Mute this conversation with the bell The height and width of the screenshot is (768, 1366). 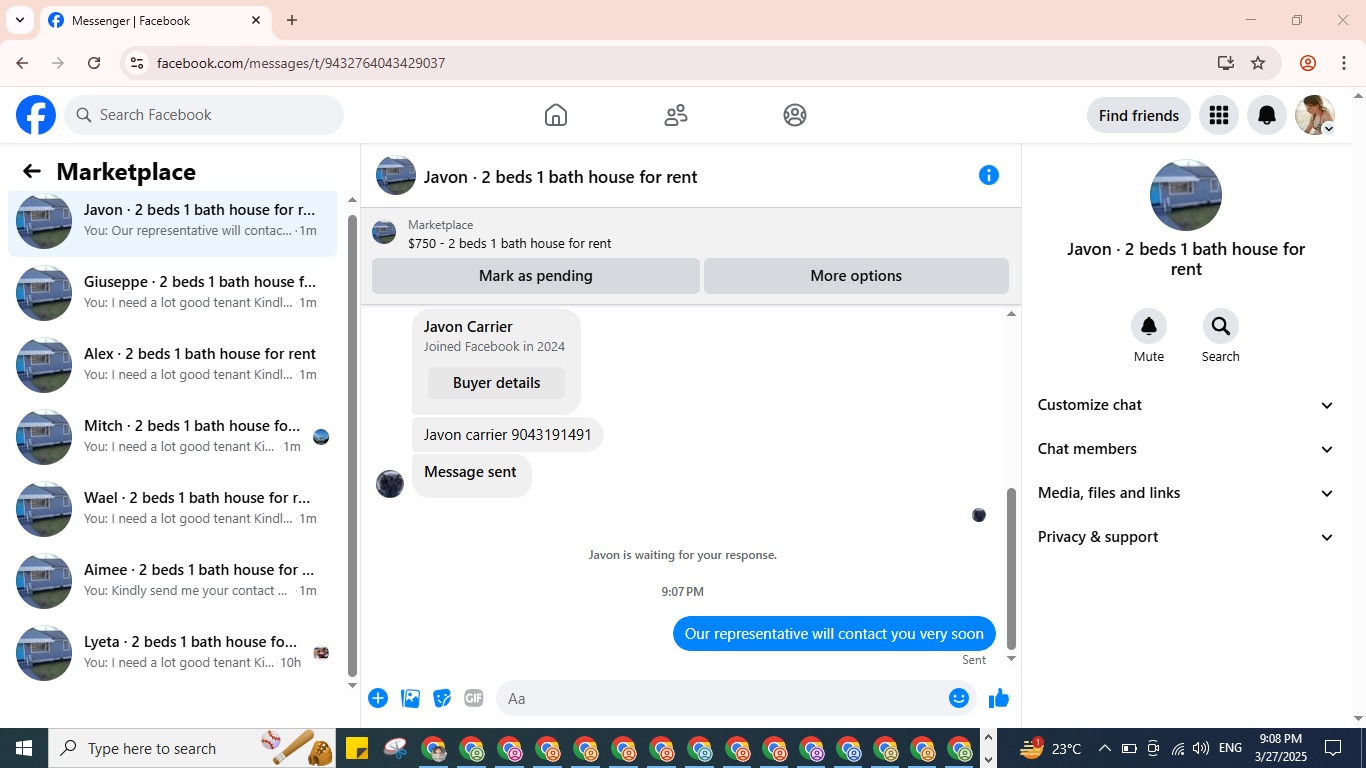(1149, 326)
